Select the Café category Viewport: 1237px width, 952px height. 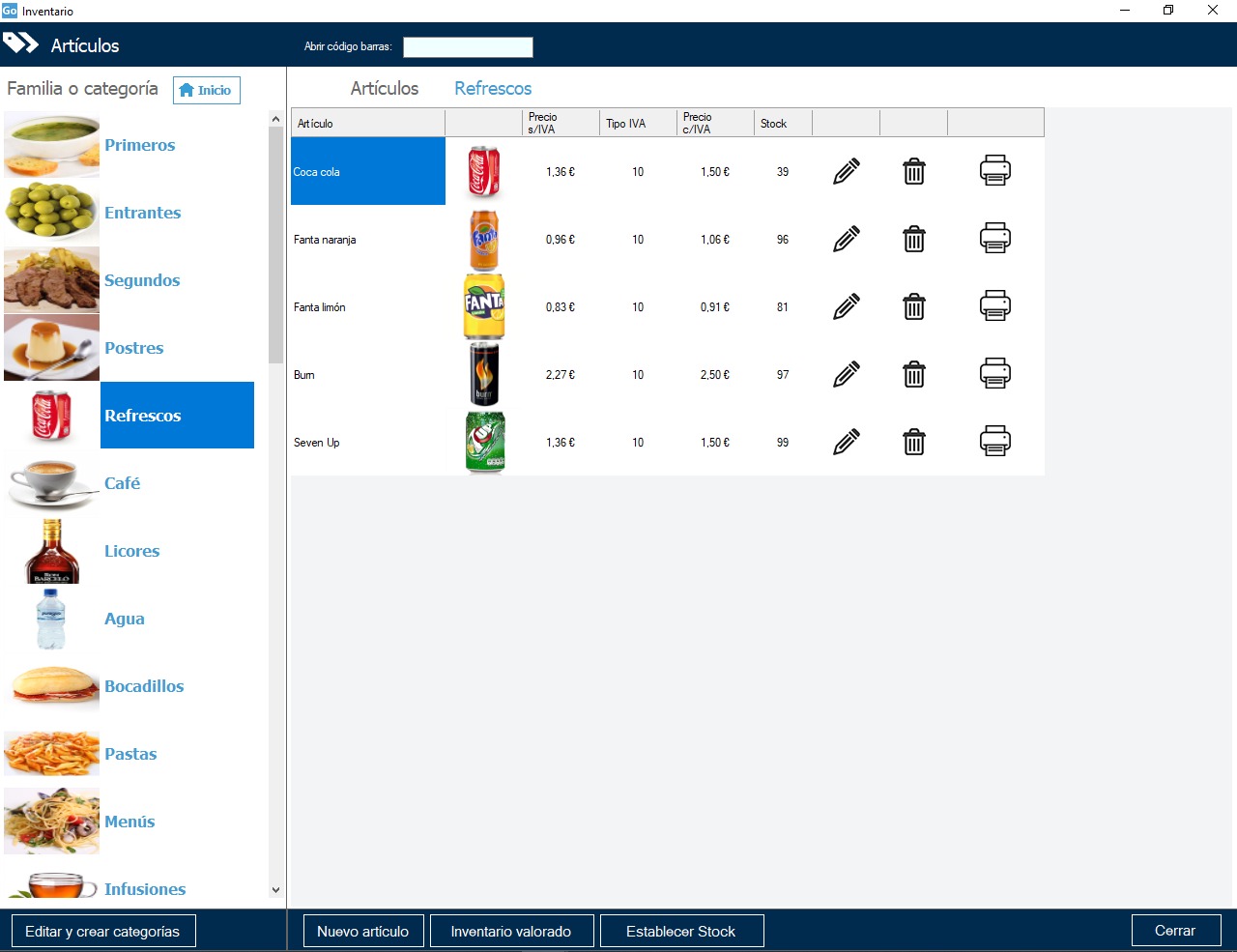122,483
